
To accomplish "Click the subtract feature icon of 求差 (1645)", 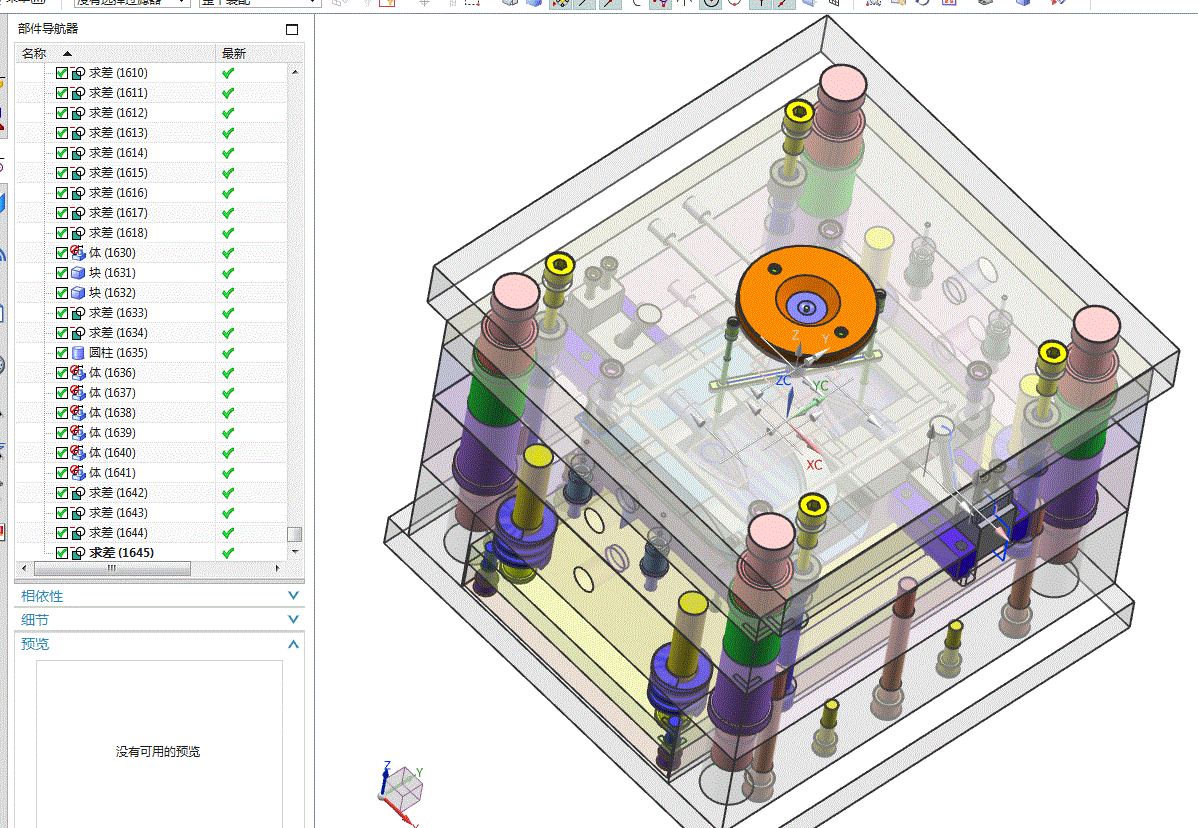I will [x=78, y=553].
